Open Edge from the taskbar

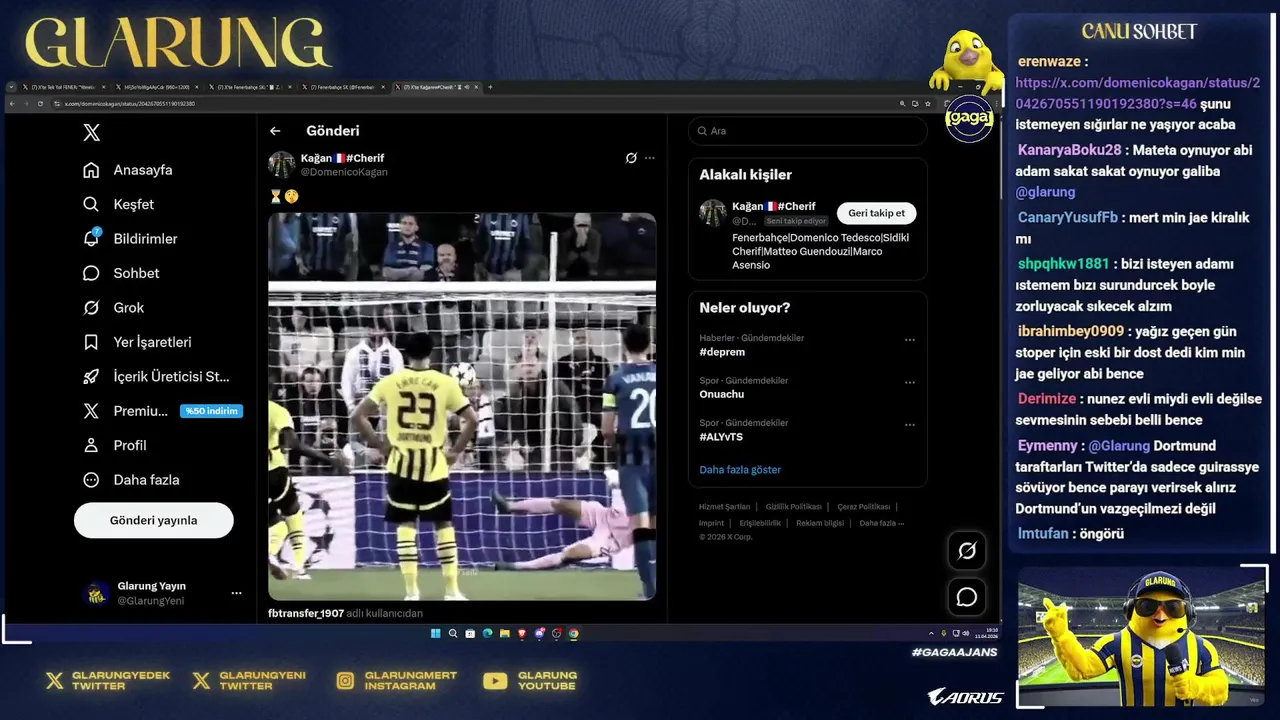pos(488,633)
